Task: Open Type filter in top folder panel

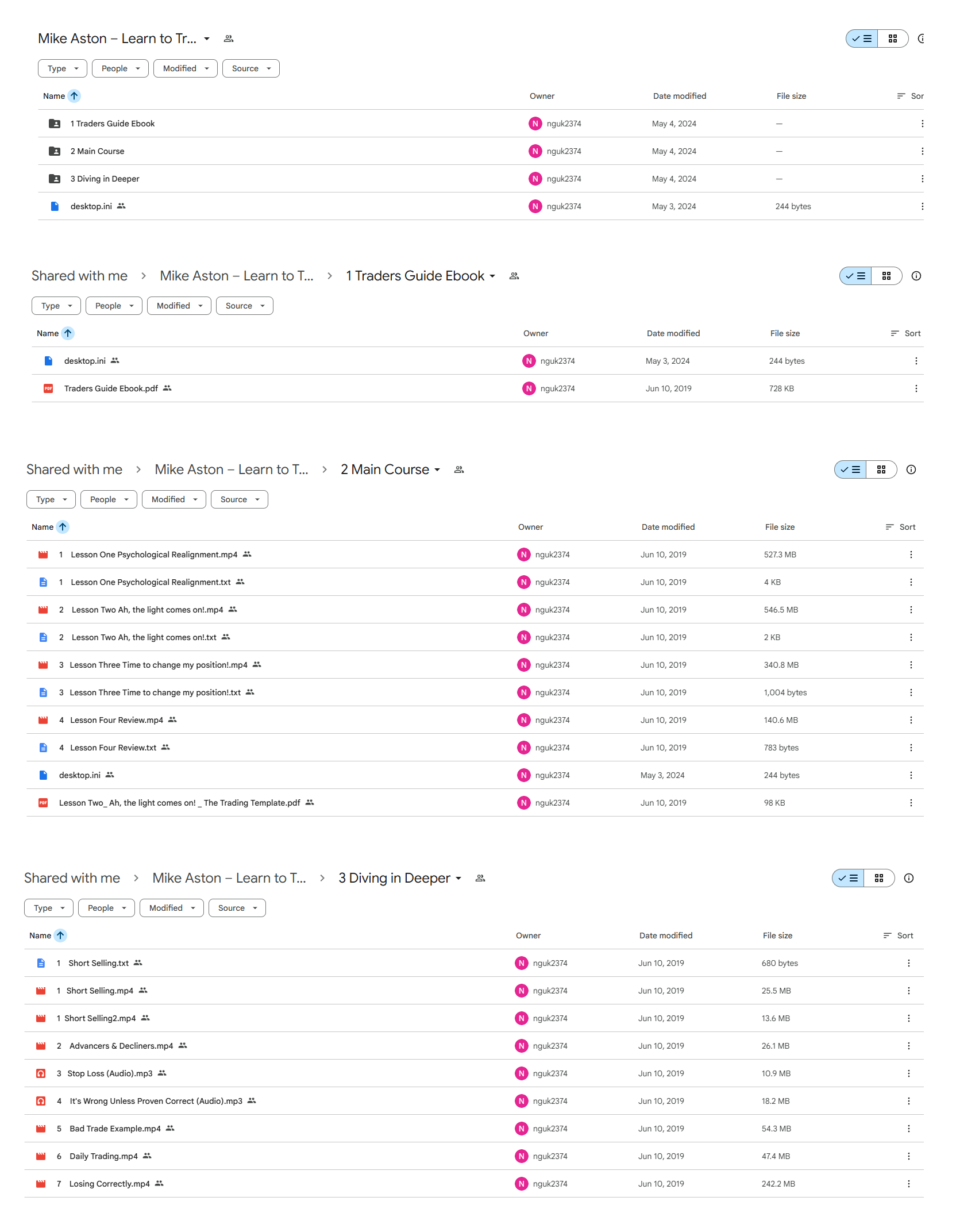Action: click(x=63, y=68)
